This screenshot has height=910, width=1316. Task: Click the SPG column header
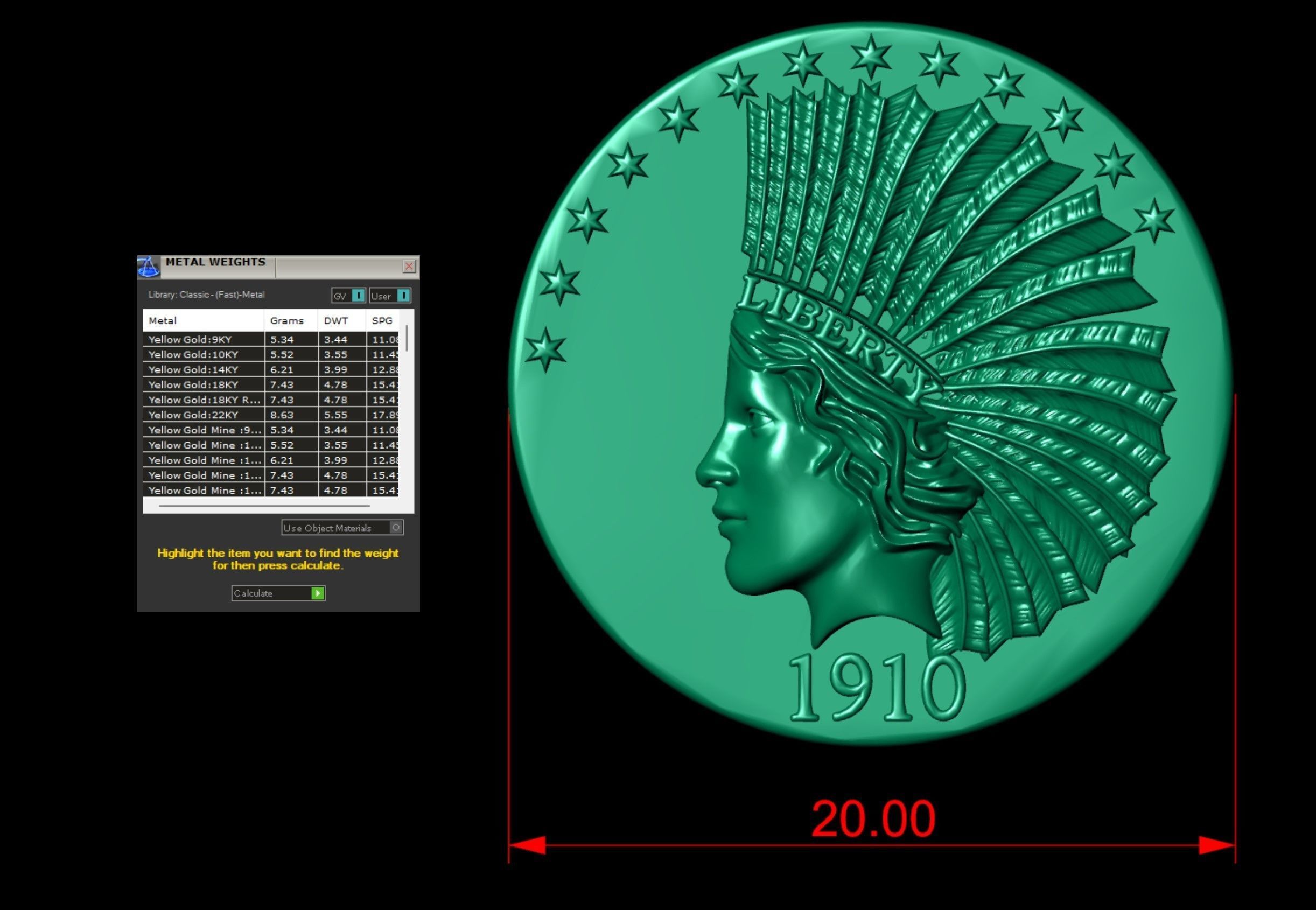[x=383, y=320]
